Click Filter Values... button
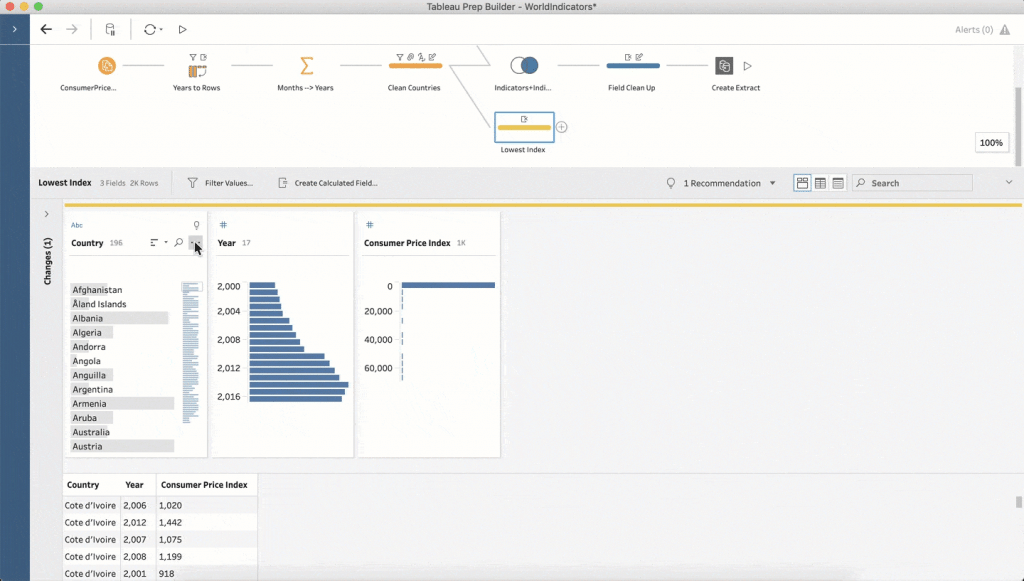Viewport: 1024px width, 581px height. pyautogui.click(x=220, y=183)
